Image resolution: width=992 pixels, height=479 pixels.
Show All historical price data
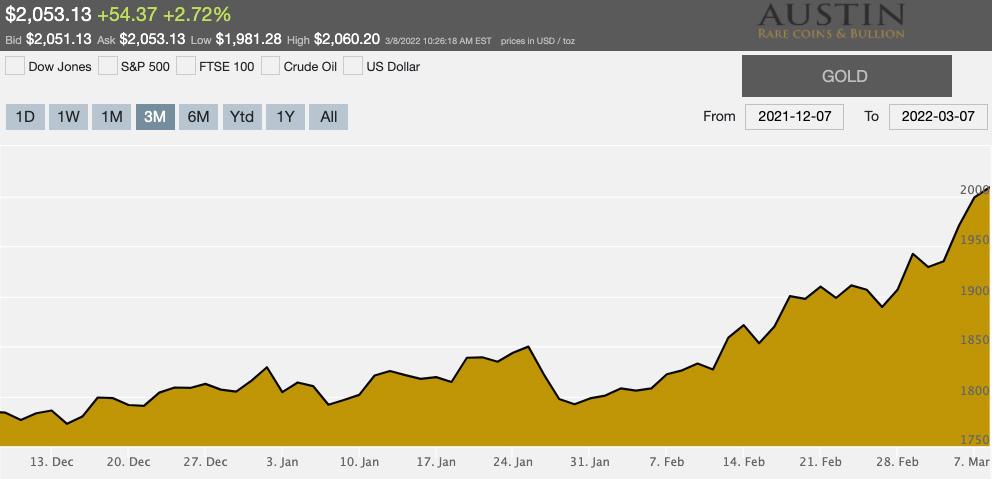328,117
